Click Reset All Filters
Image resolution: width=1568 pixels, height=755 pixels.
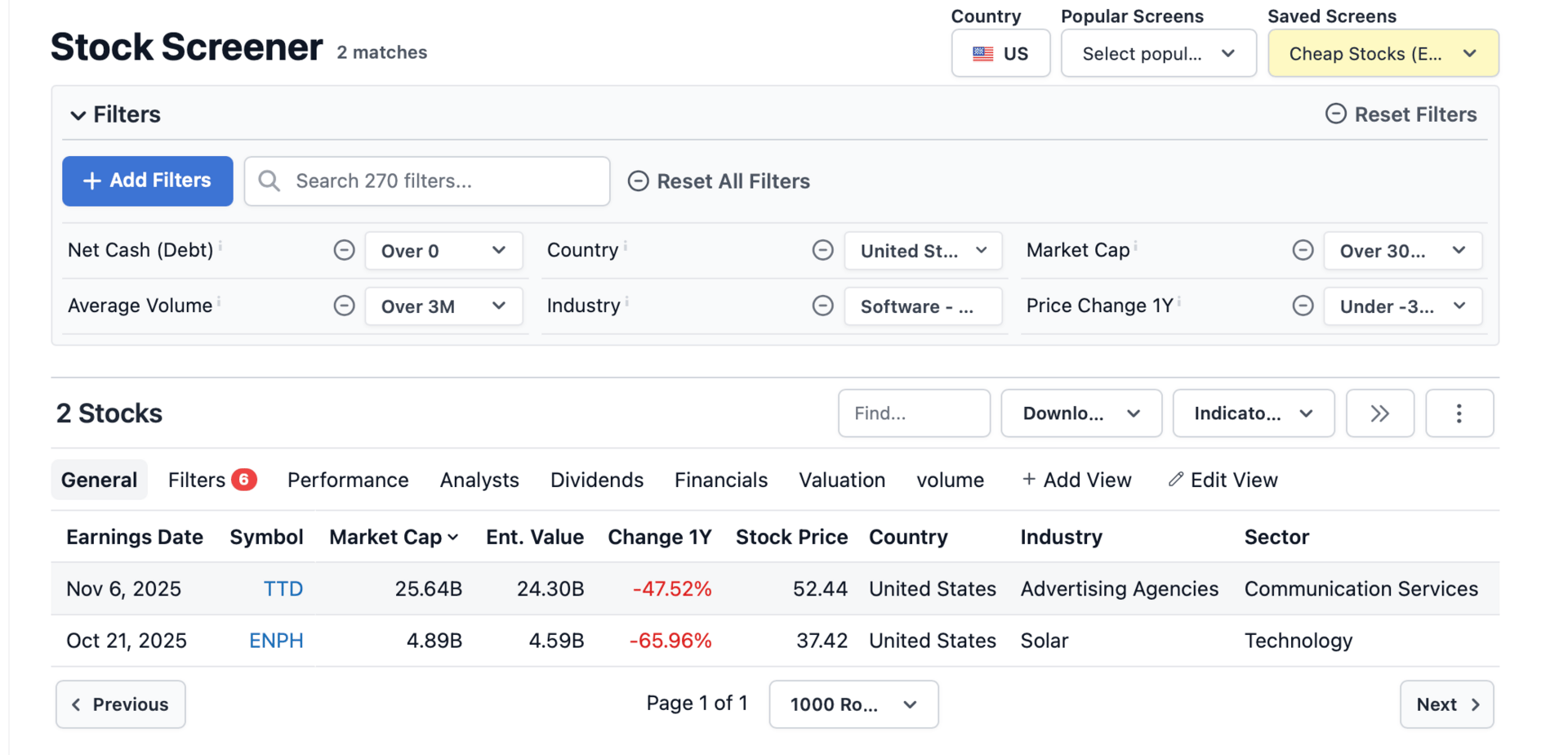click(x=719, y=181)
